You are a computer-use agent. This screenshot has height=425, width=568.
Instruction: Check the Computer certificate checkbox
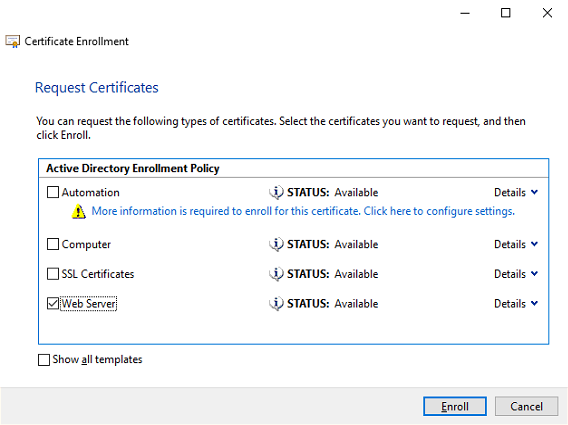click(x=53, y=244)
